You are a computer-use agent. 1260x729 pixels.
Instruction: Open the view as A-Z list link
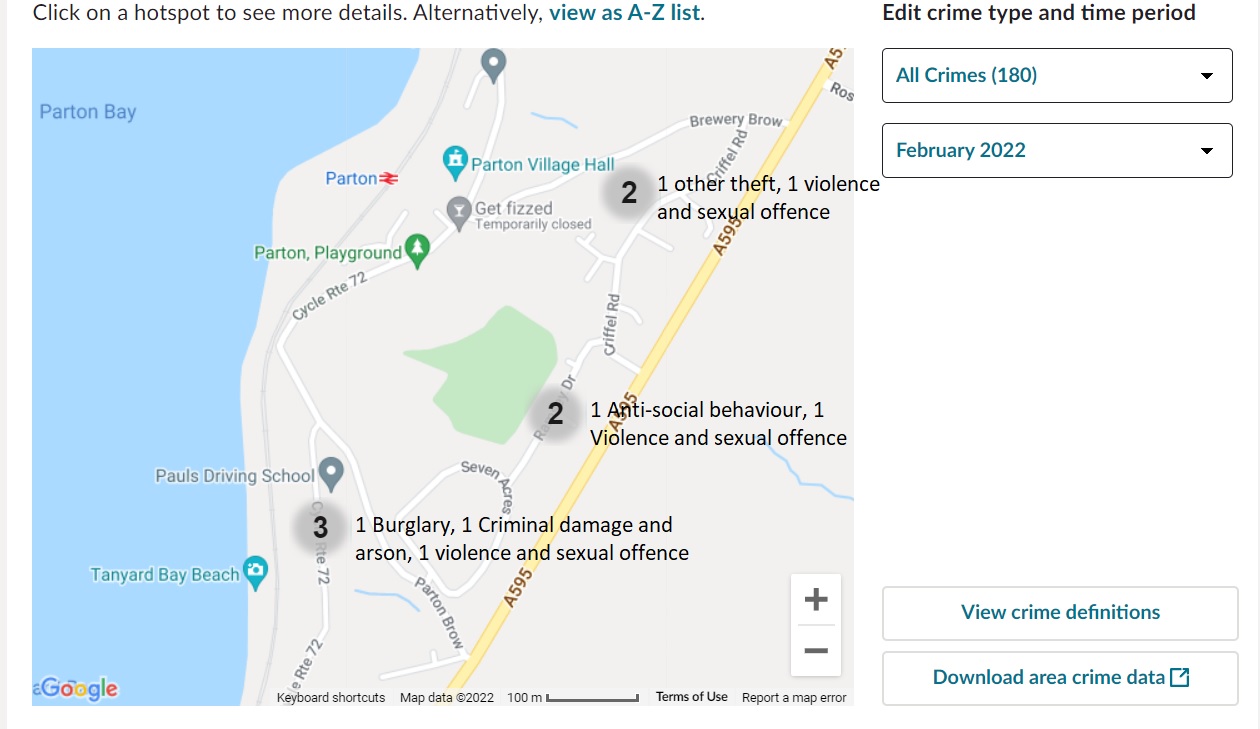point(625,14)
